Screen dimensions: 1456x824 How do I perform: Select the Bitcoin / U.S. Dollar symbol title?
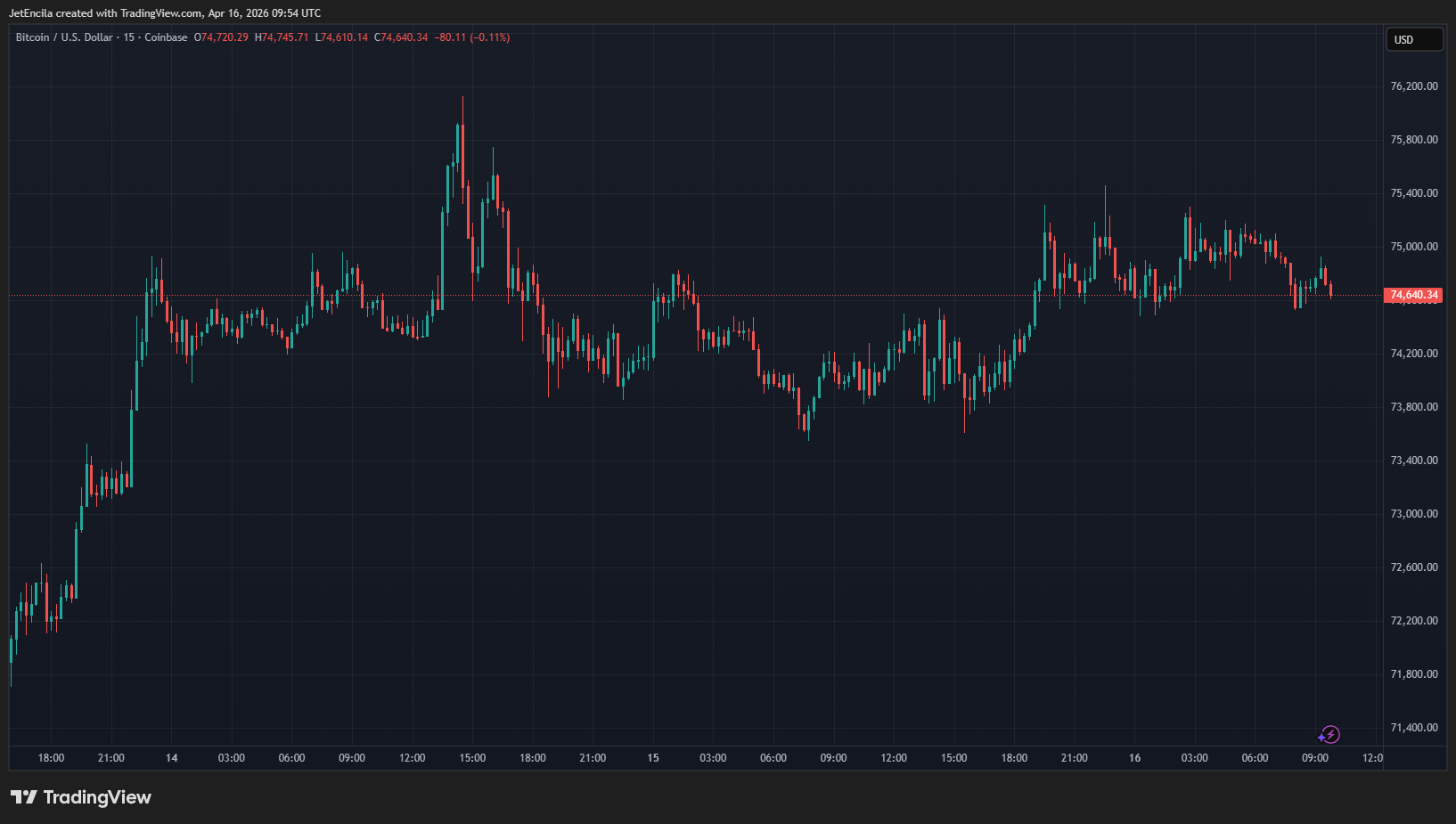[x=64, y=37]
